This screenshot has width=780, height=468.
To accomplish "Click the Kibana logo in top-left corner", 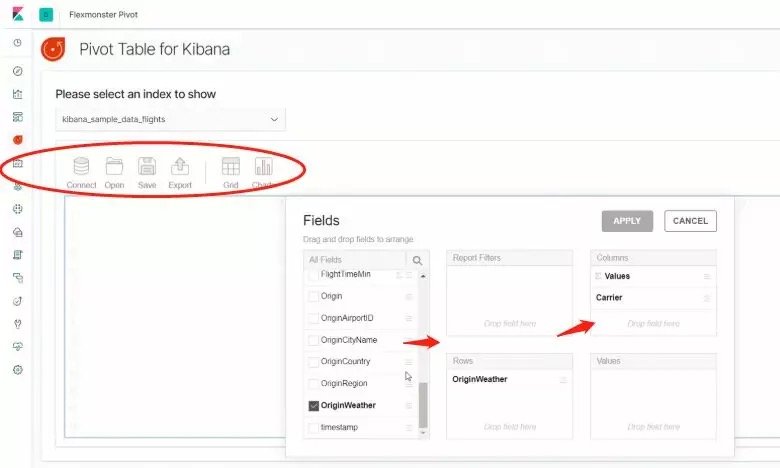I will tap(16, 14).
